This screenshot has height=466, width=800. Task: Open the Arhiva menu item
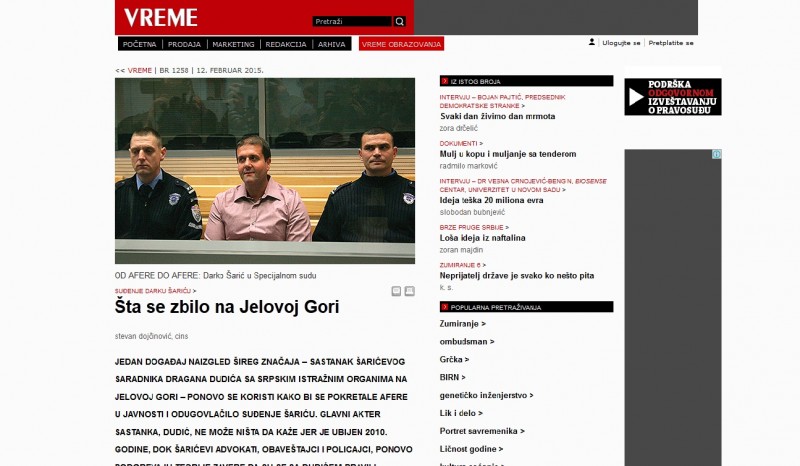(x=332, y=44)
